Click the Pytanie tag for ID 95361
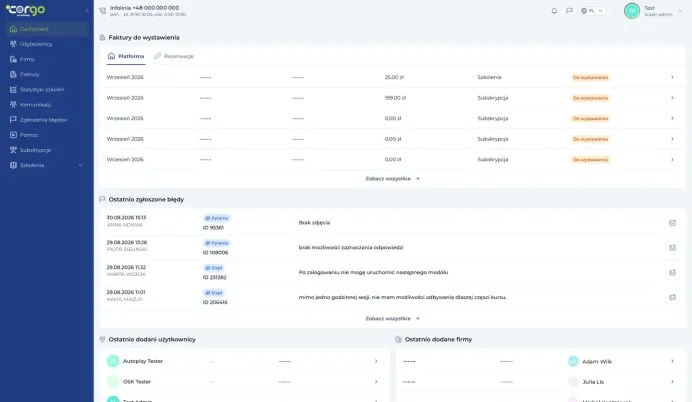This screenshot has height=402, width=692. pos(217,218)
